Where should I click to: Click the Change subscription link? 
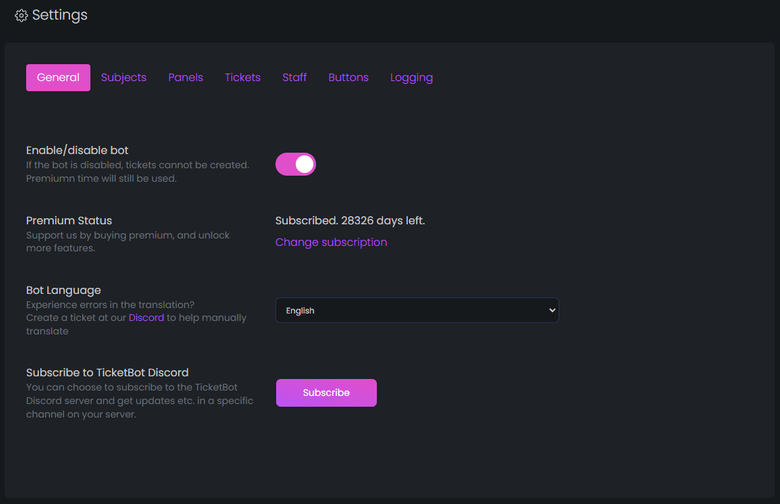331,242
